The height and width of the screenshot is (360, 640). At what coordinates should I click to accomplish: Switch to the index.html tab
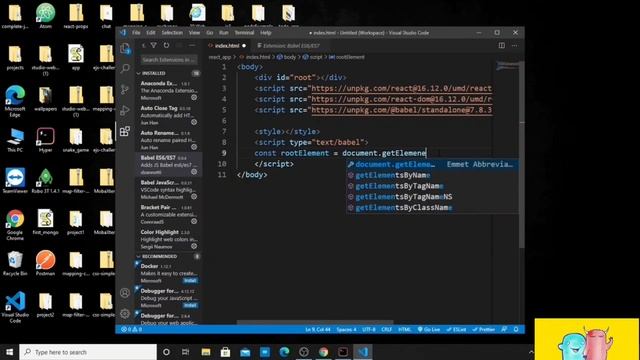[227, 46]
